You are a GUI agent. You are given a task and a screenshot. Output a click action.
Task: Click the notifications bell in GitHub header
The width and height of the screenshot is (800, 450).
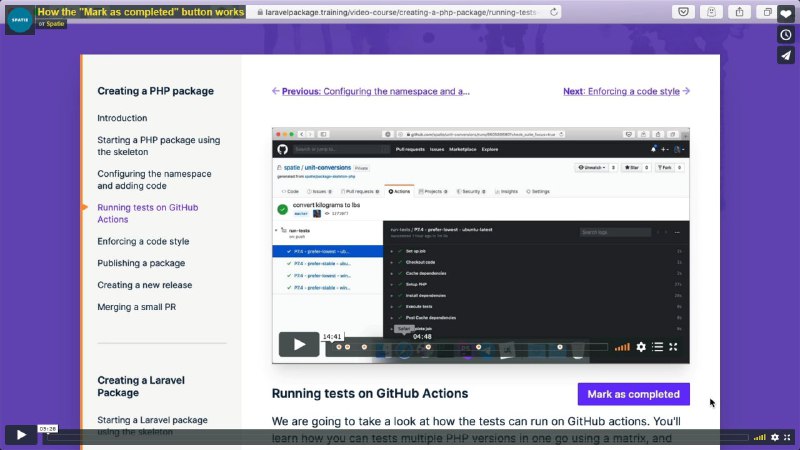(x=653, y=149)
